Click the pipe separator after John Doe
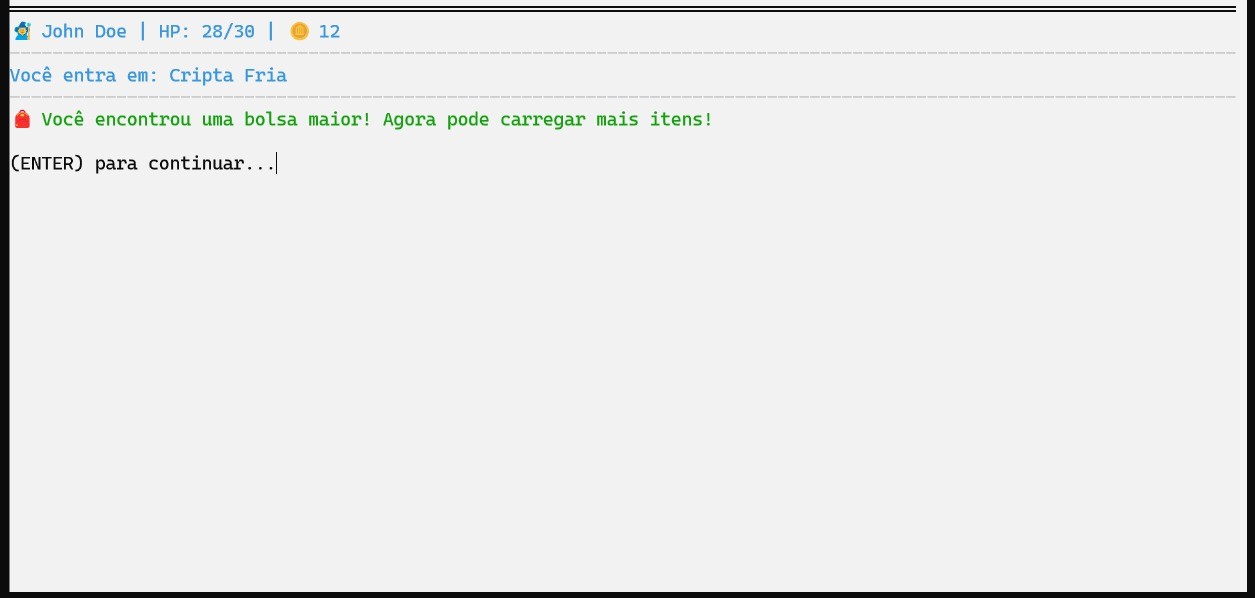 [x=143, y=32]
